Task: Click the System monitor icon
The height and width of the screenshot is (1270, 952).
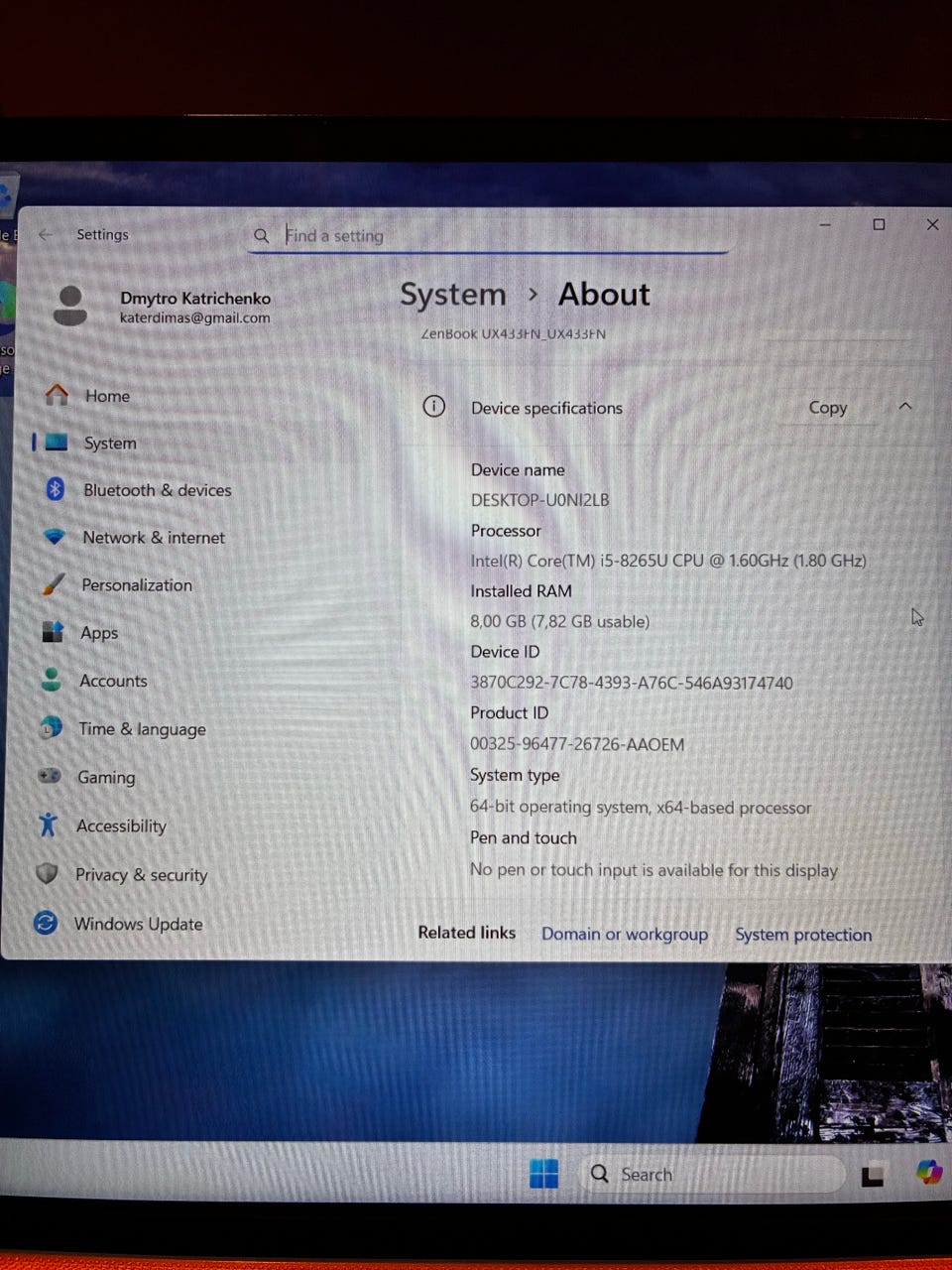Action: click(x=57, y=443)
